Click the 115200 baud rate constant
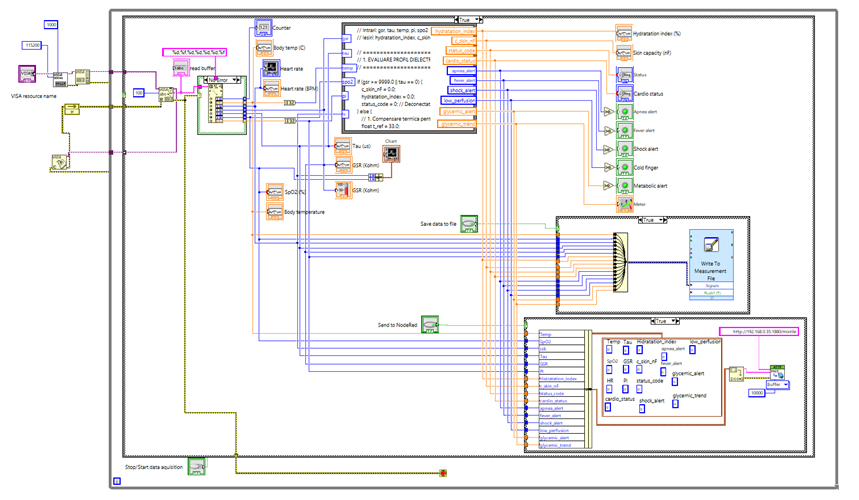The width and height of the screenshot is (859, 500). pyautogui.click(x=33, y=45)
